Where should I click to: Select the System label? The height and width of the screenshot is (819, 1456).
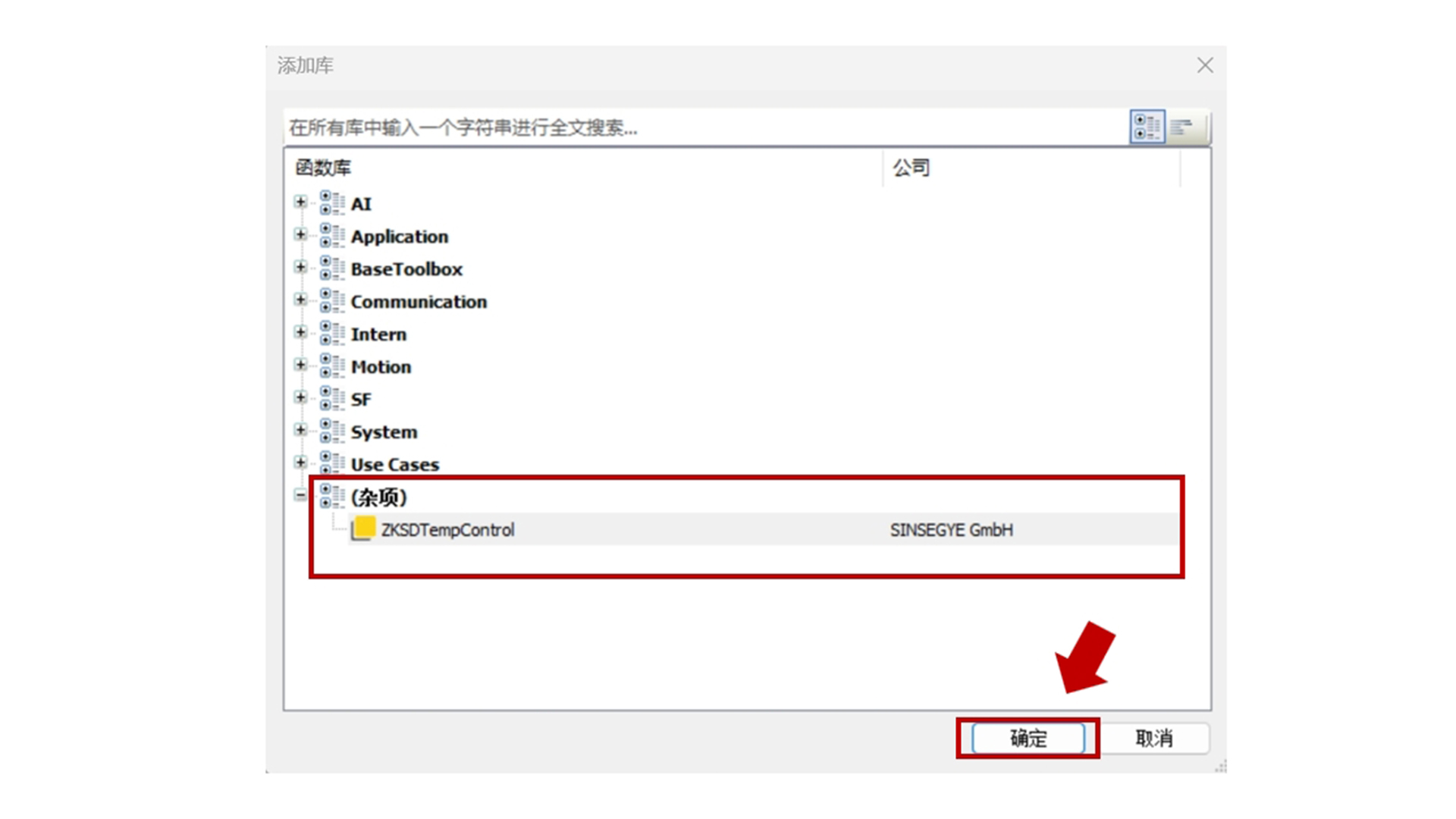point(384,432)
